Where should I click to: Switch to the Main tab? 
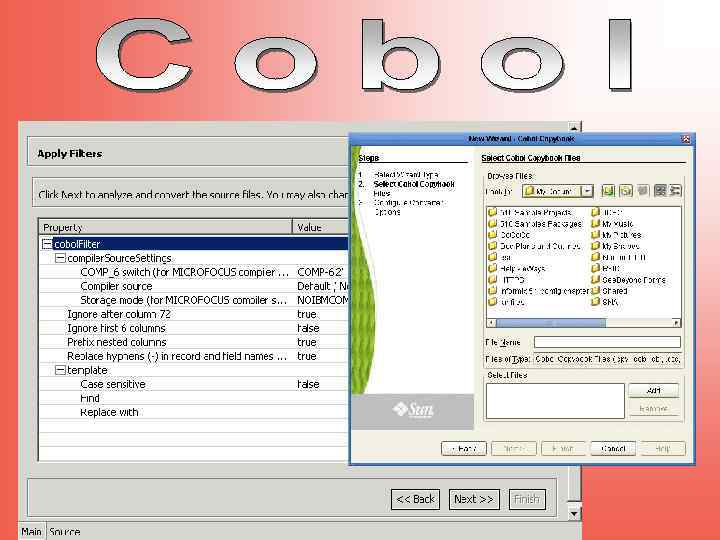coord(31,532)
